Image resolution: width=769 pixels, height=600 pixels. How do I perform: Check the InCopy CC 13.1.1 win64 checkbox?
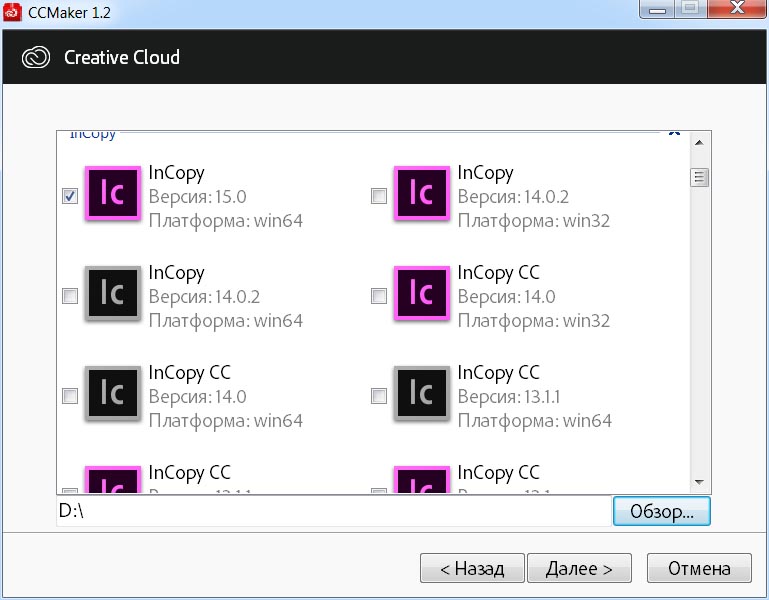379,395
